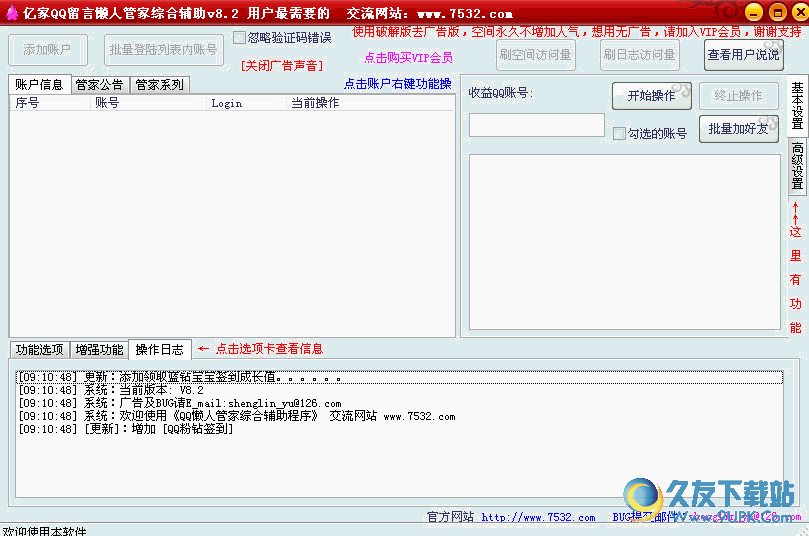Minimize the window with yellow button
This screenshot has height=536, width=809.
click(754, 12)
